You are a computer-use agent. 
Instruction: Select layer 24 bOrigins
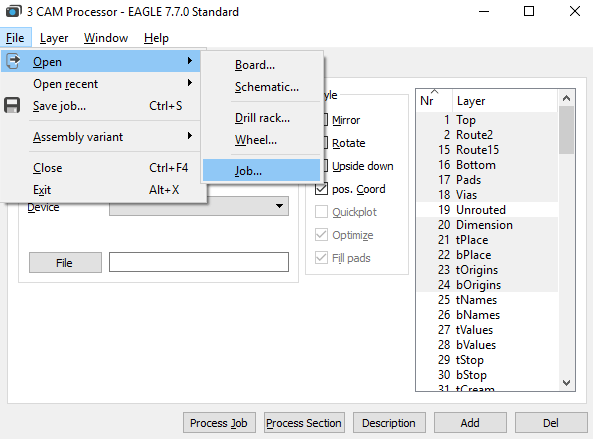point(487,285)
